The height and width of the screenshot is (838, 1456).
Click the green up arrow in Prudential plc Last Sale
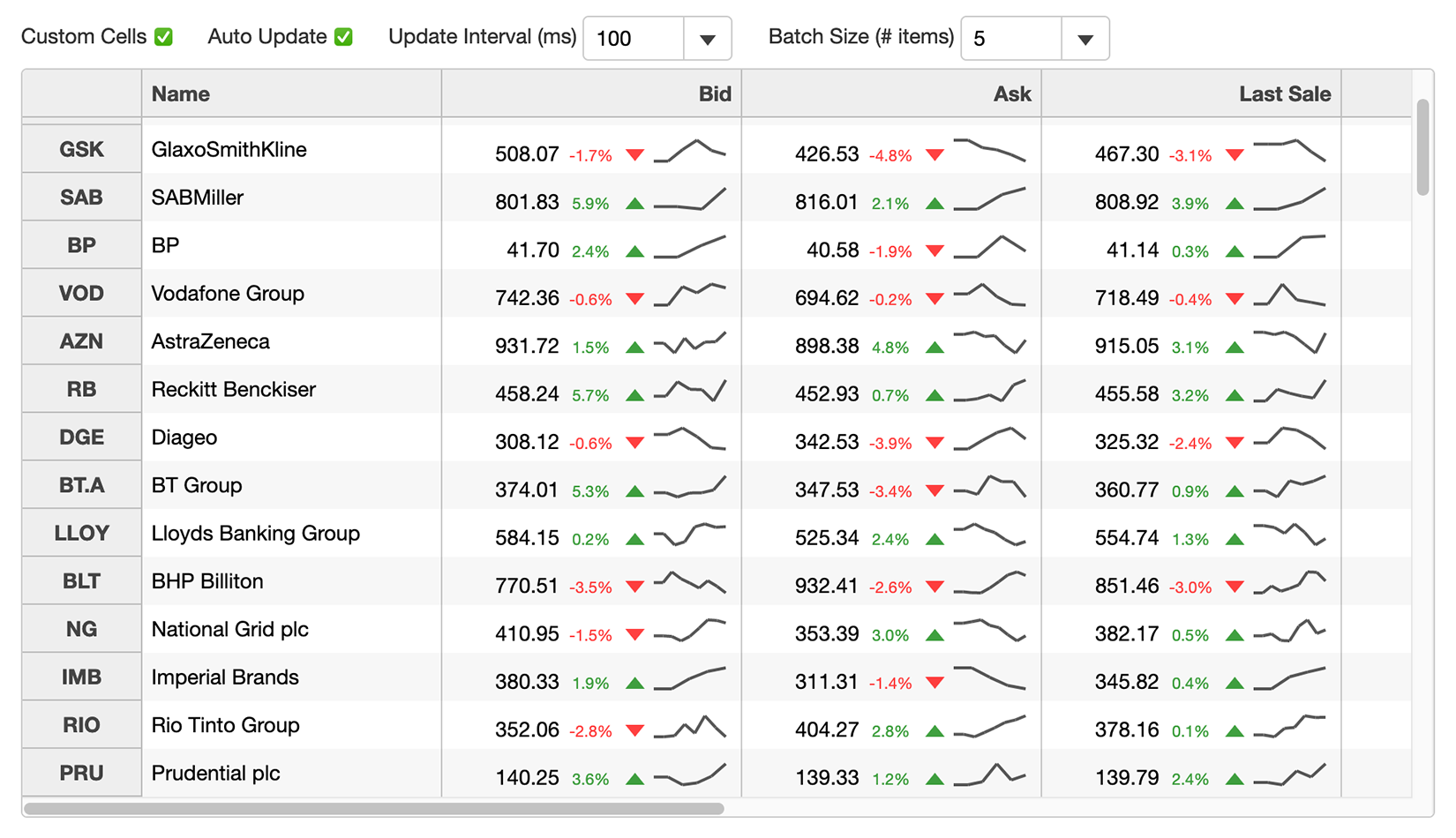click(x=1235, y=779)
